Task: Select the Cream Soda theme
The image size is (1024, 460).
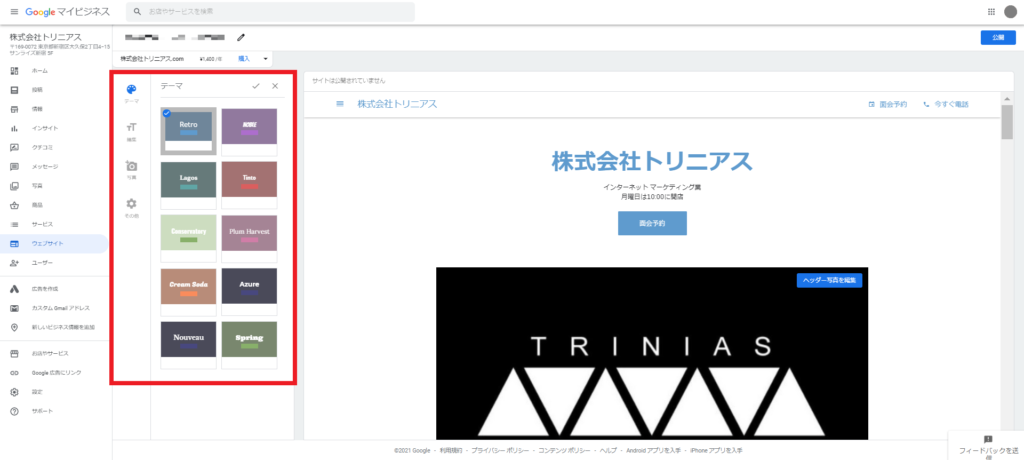Action: click(x=189, y=291)
